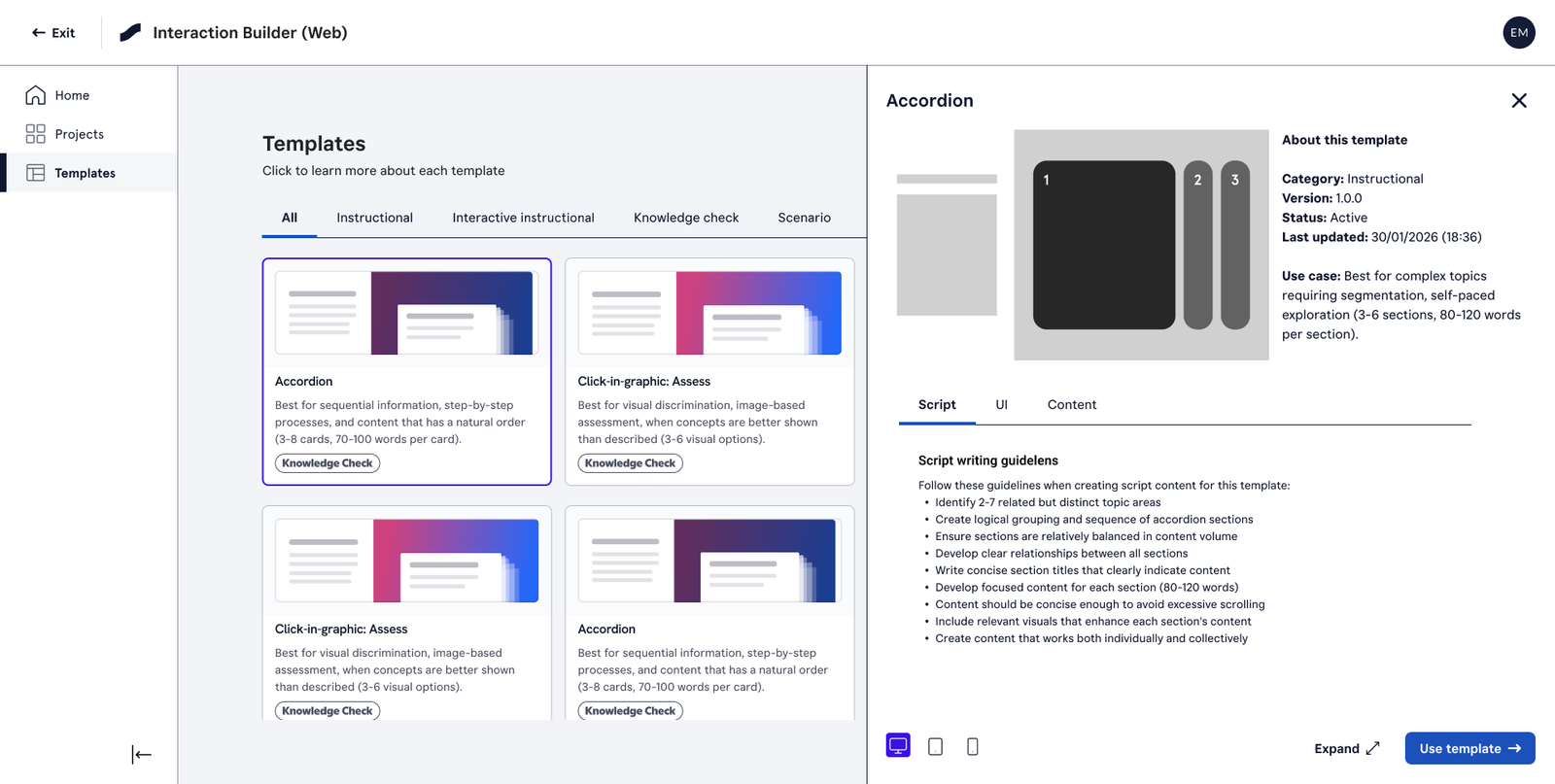Select the bottom-row Accordion card thumbnail
1555x784 pixels.
tap(709, 561)
